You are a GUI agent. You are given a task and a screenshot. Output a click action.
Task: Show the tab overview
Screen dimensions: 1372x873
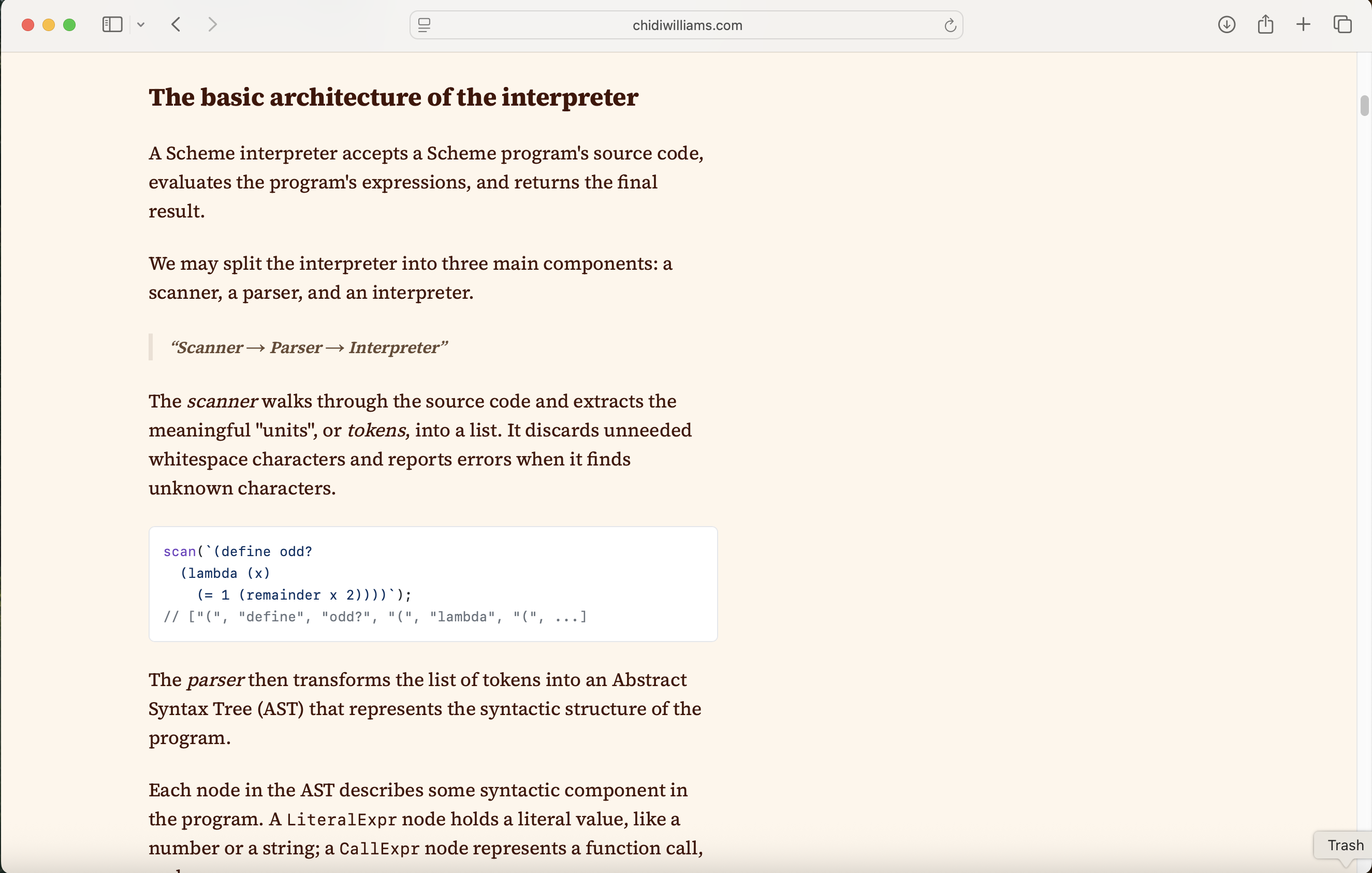[x=1343, y=24]
